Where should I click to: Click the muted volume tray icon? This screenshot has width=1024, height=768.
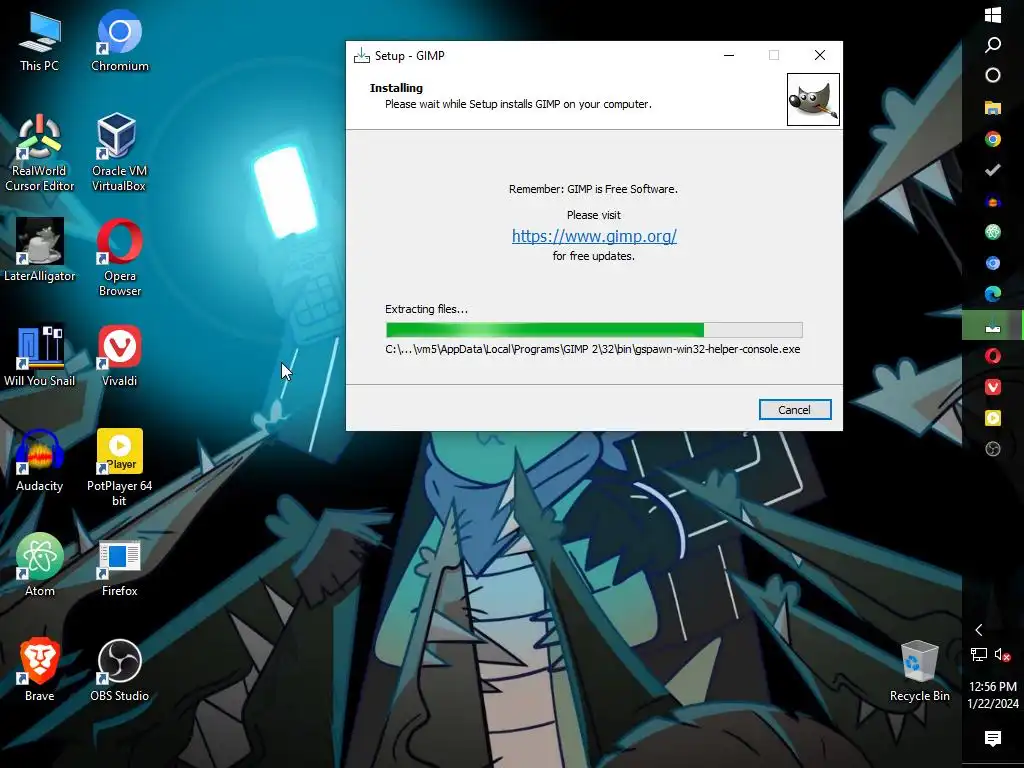coord(1002,654)
